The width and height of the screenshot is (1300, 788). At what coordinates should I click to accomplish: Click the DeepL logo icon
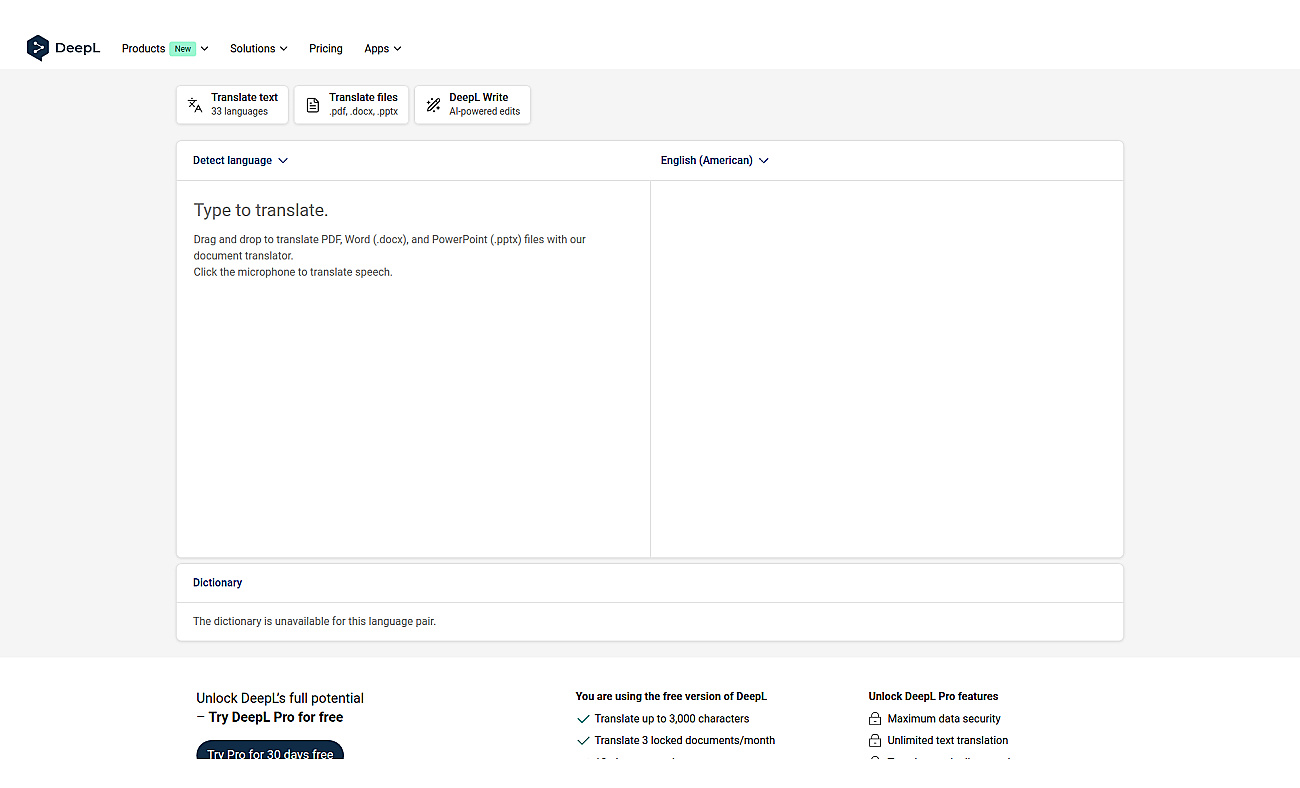tap(37, 48)
